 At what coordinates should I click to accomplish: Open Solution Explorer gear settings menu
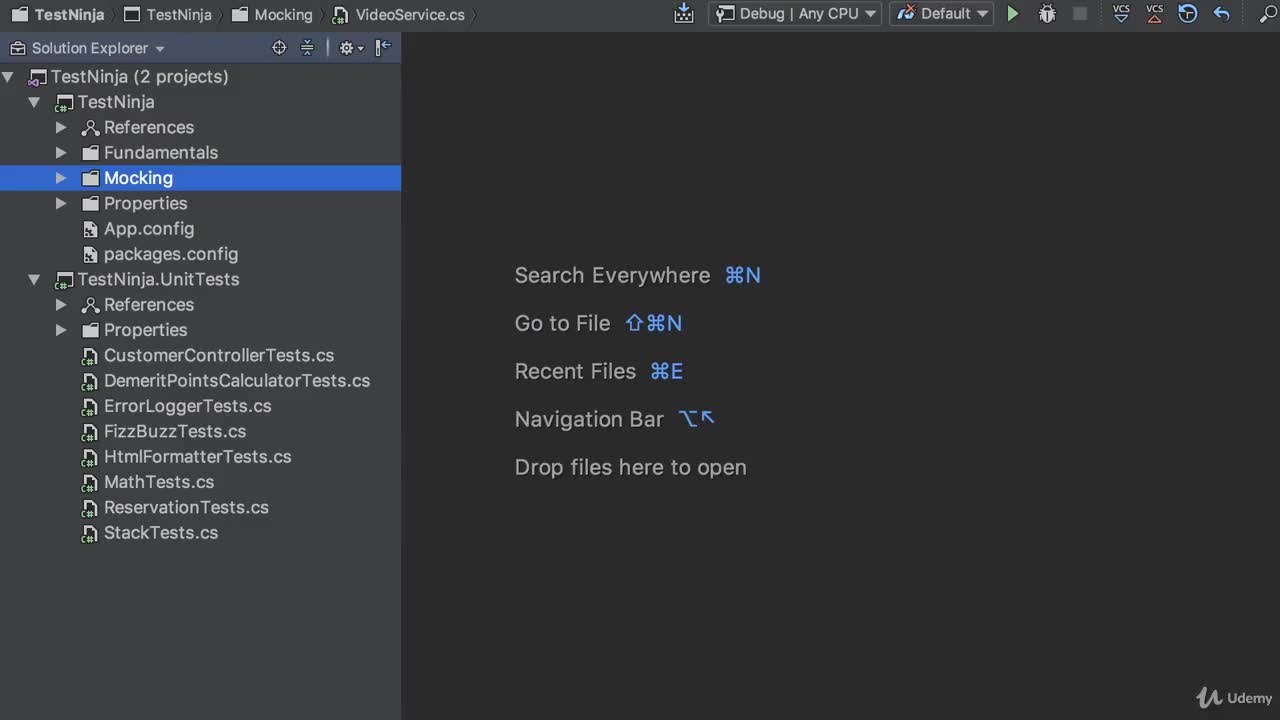[x=350, y=47]
